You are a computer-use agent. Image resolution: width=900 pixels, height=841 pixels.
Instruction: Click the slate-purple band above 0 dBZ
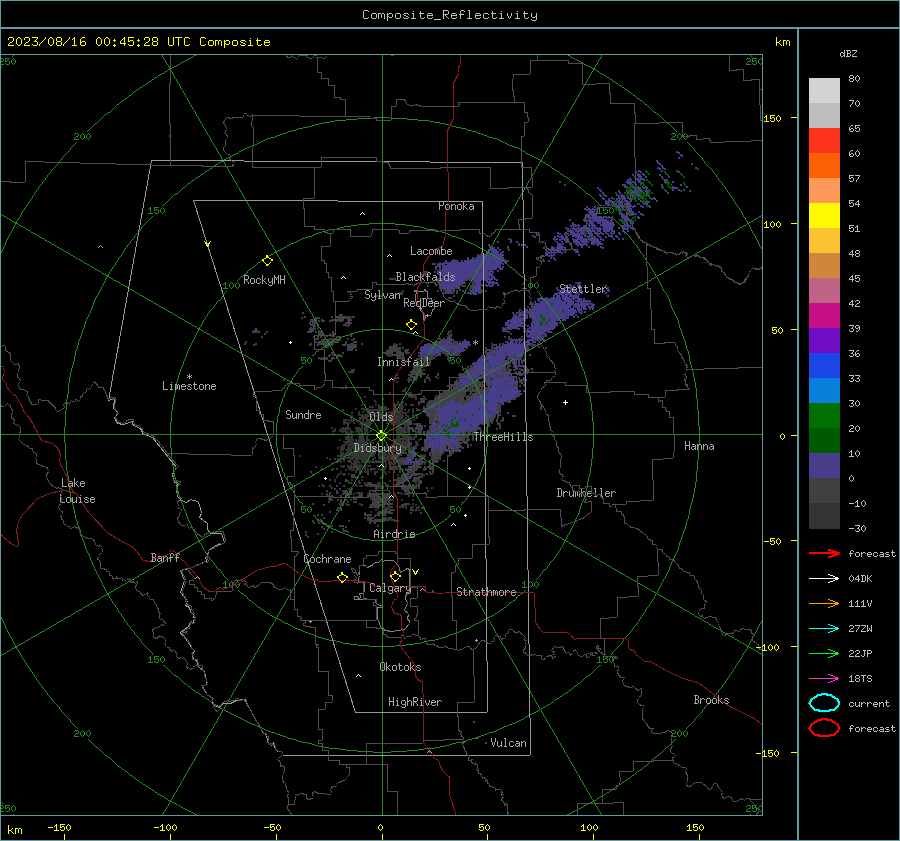pyautogui.click(x=824, y=465)
